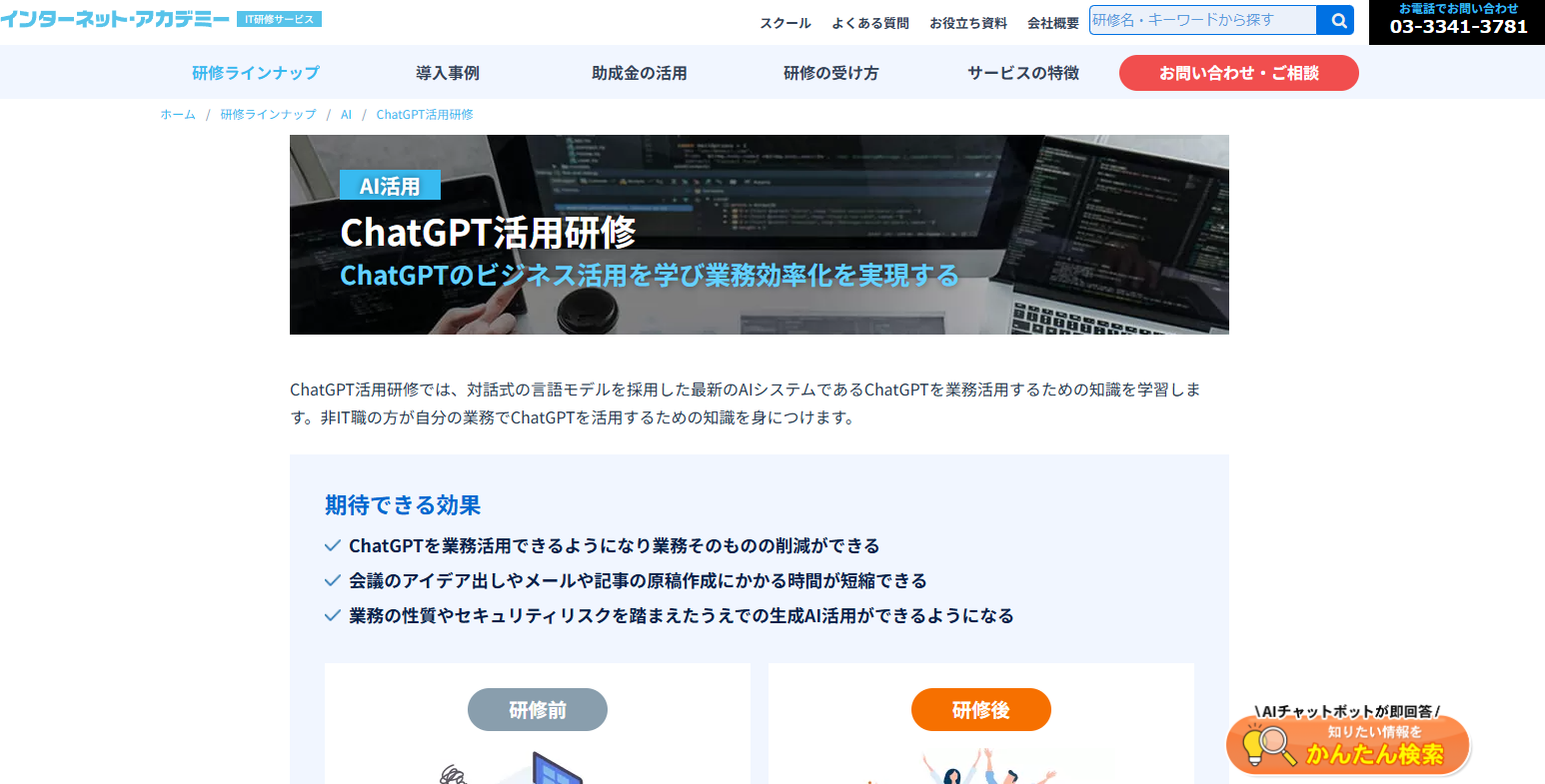The width and height of the screenshot is (1545, 784).
Task: Open the かんたん検索 AI chatbot widget
Action: click(1348, 740)
